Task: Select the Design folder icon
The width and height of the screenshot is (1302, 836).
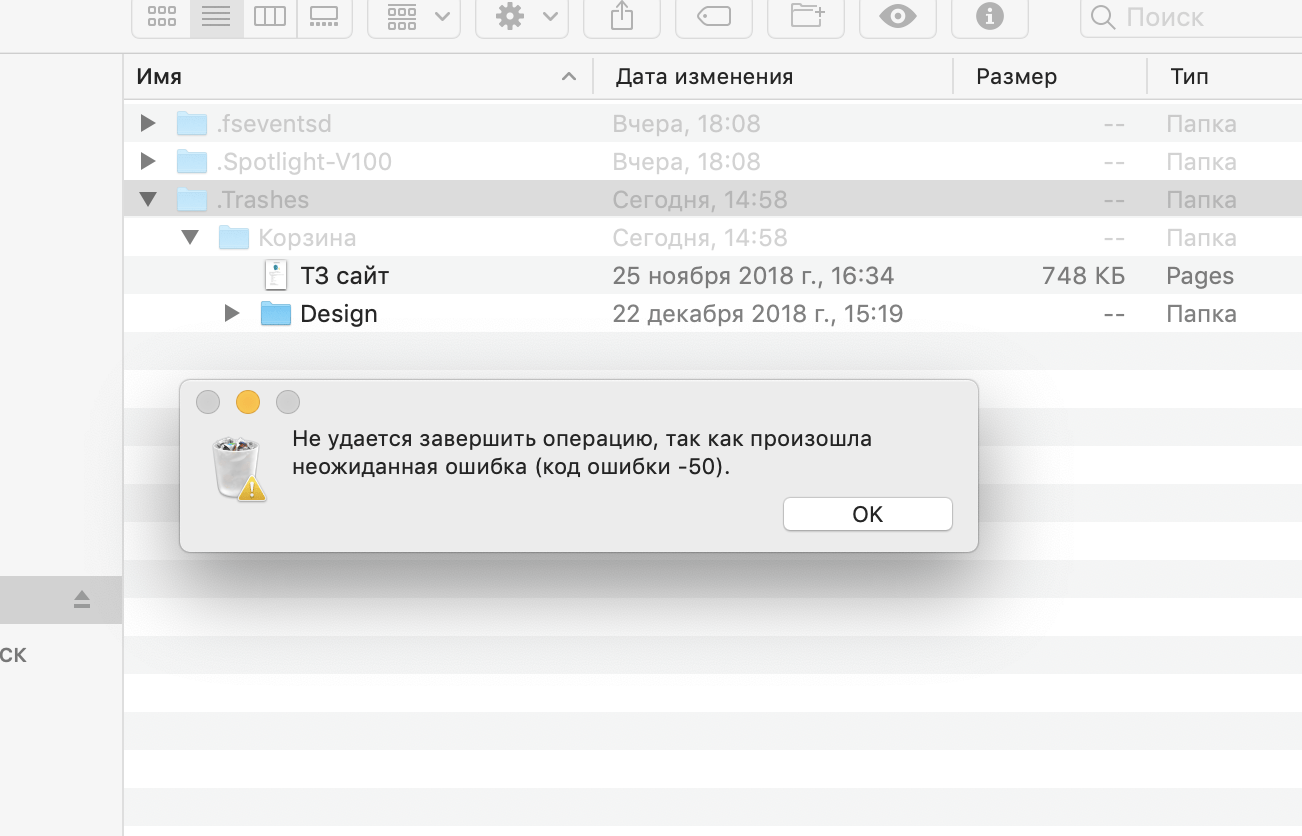Action: [275, 314]
